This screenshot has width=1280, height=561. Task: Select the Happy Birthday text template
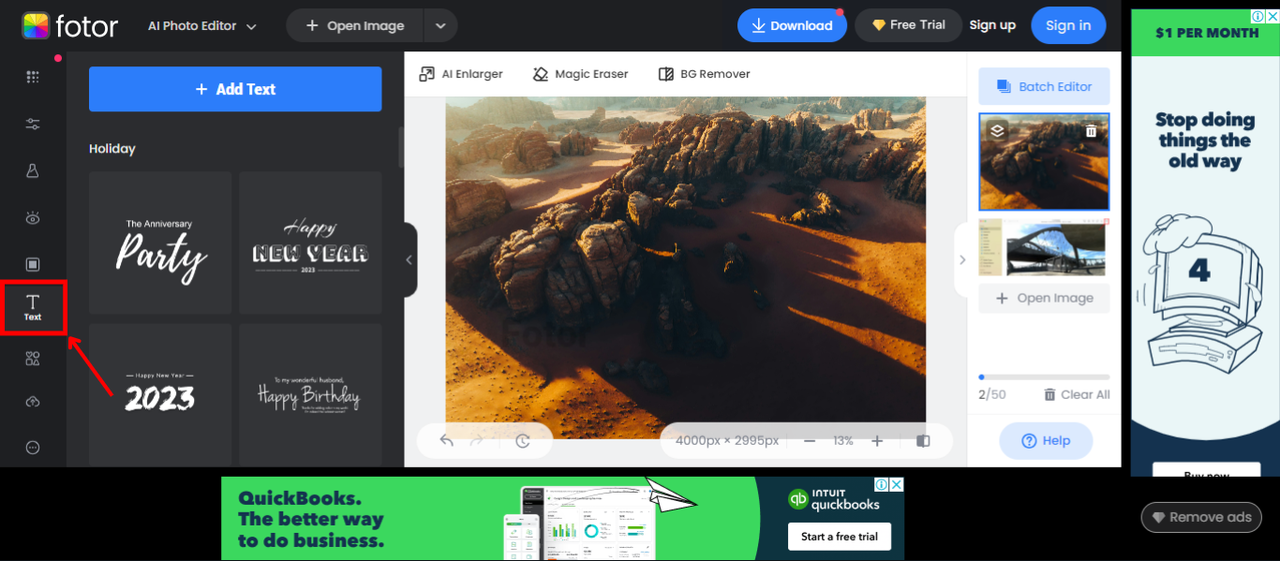pyautogui.click(x=310, y=395)
